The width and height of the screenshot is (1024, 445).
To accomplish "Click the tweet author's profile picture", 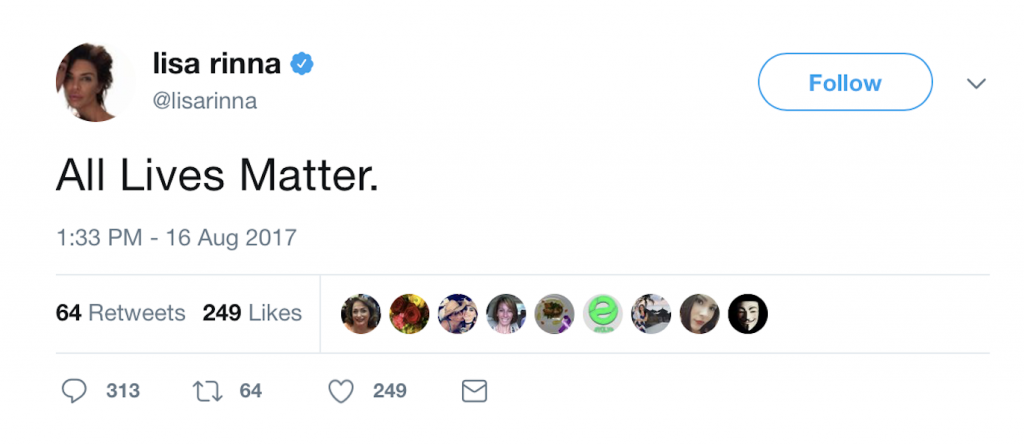I will 95,82.
